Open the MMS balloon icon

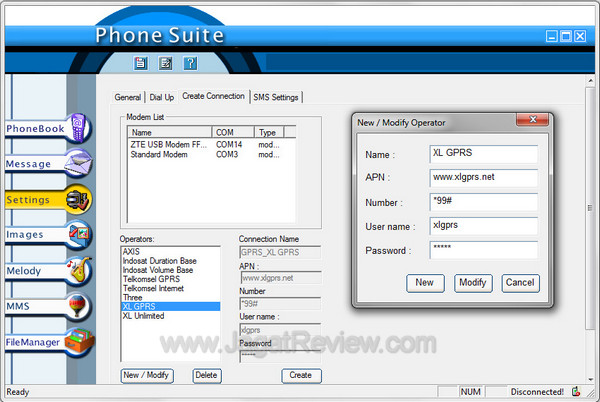point(78,306)
